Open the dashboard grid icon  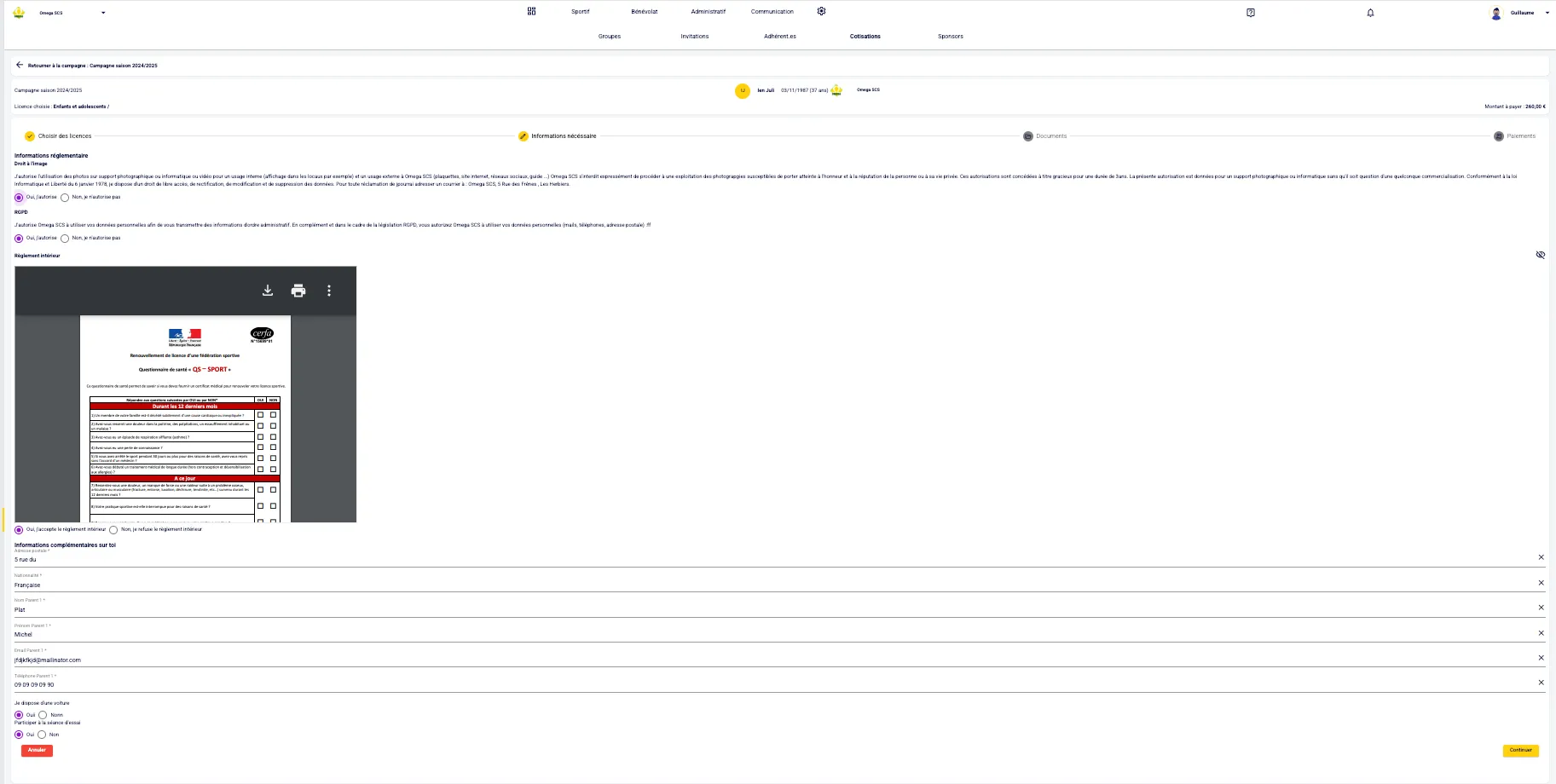531,12
